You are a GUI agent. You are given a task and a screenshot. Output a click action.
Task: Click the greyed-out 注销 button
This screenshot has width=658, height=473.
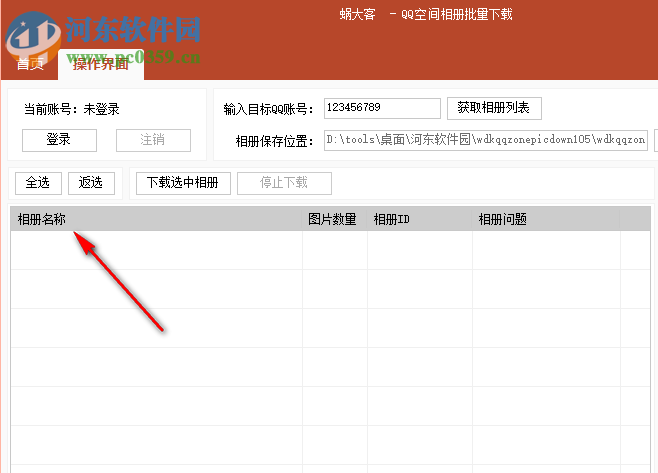click(153, 140)
